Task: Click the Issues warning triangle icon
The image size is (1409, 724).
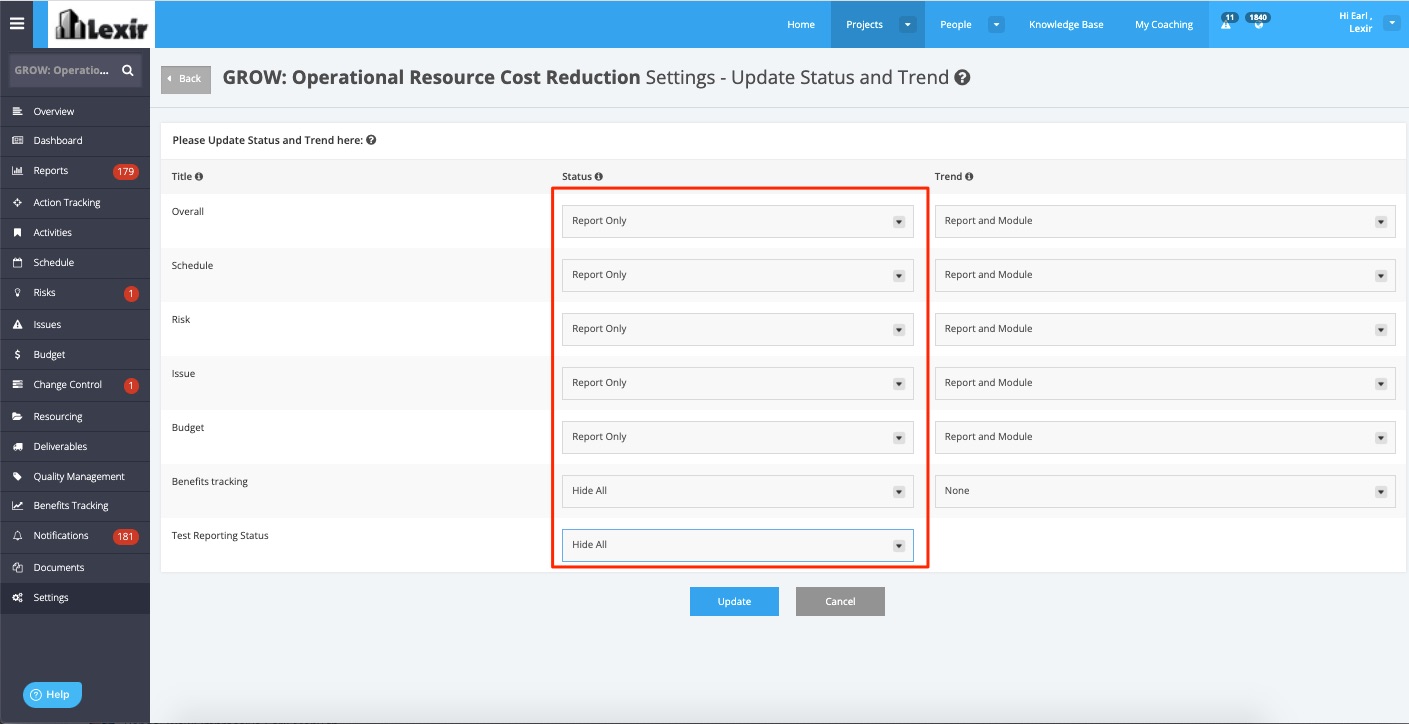Action: [x=17, y=325]
